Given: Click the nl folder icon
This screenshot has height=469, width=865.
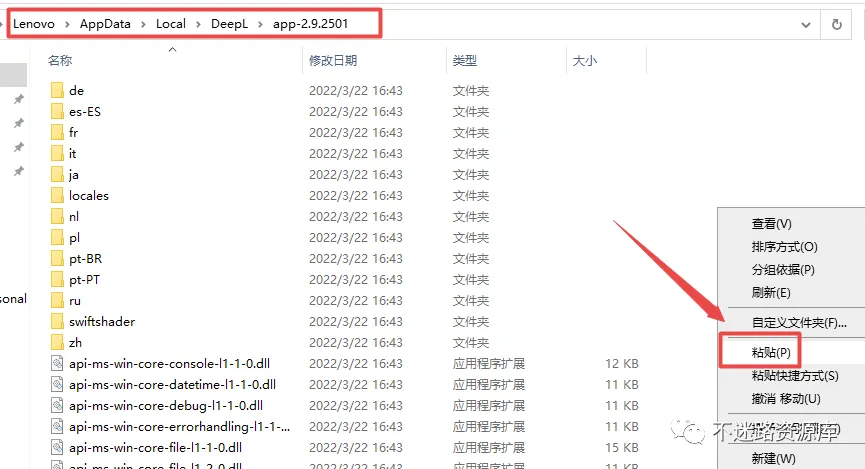Looking at the screenshot, I should [x=57, y=216].
